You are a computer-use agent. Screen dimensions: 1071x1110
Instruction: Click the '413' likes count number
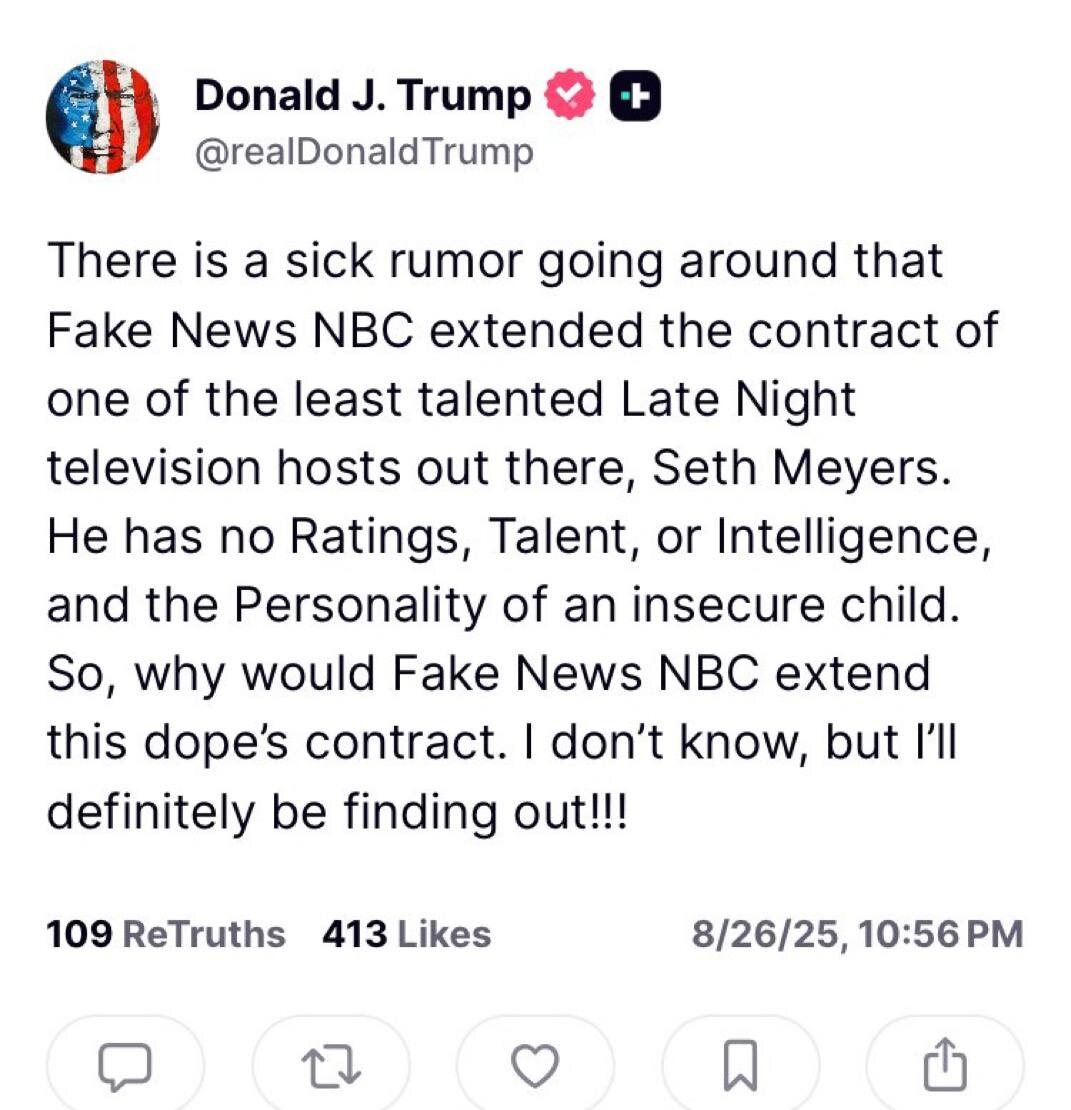coord(354,935)
